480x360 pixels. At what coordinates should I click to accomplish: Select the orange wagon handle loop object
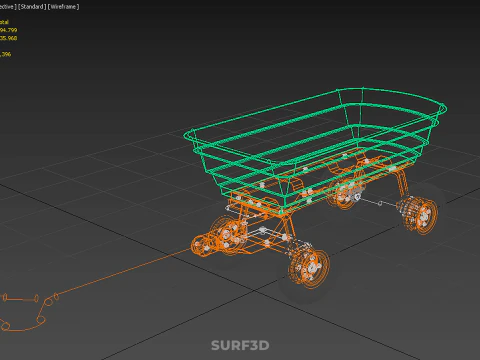[25, 312]
